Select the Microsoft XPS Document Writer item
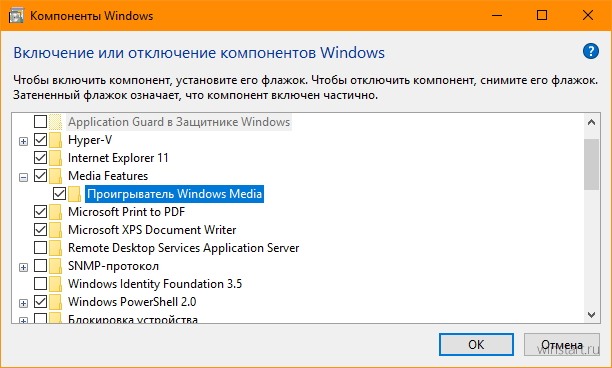This screenshot has height=368, width=612. 152,229
